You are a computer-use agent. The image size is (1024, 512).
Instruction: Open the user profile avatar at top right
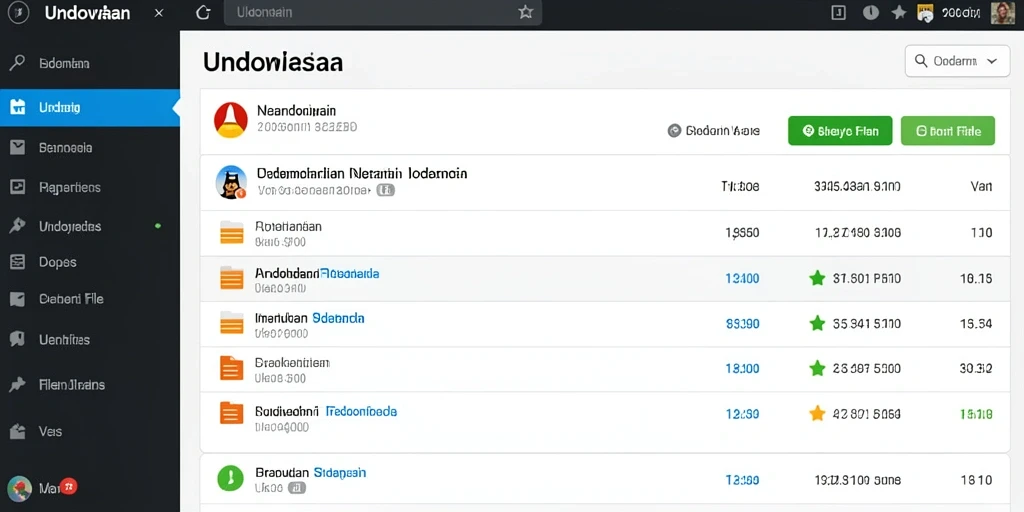[x=1002, y=13]
